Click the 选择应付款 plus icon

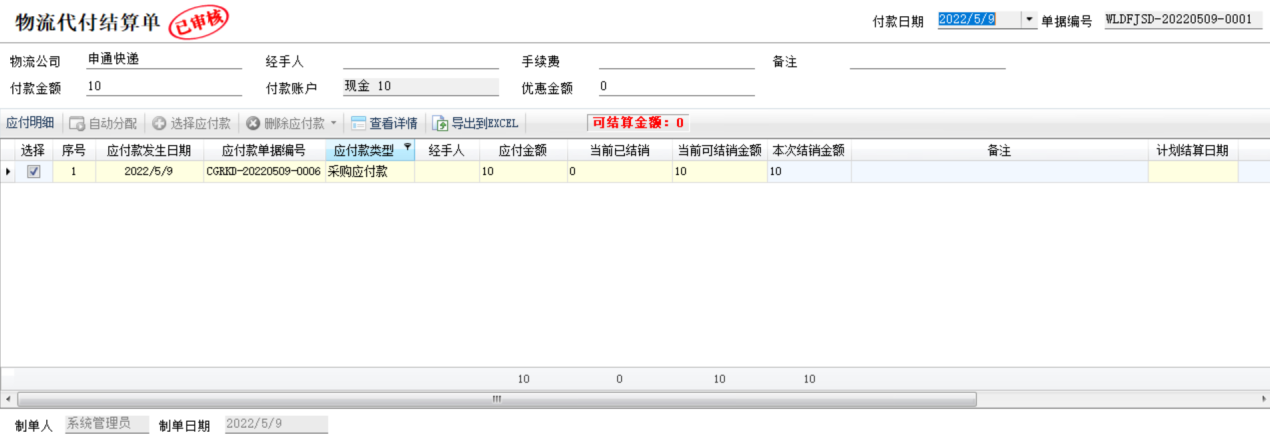click(159, 124)
